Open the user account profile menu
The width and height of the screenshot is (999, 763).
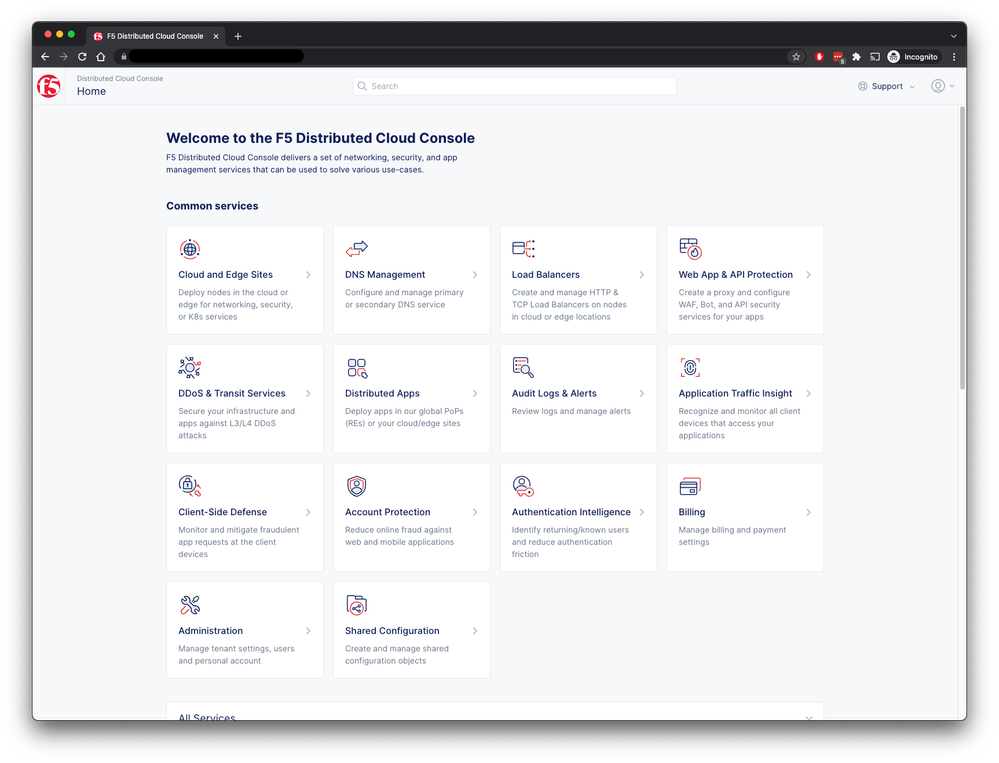pyautogui.click(x=943, y=86)
